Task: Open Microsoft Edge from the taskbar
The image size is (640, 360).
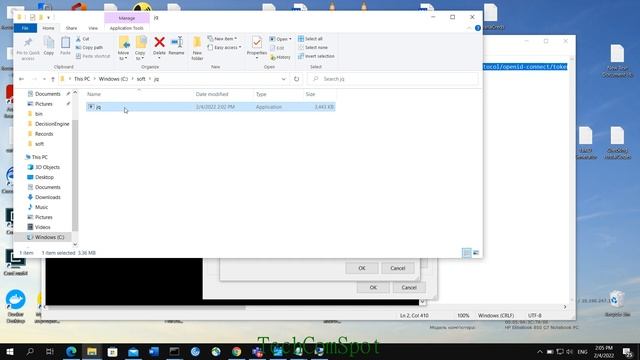Action: pyautogui.click(x=71, y=351)
